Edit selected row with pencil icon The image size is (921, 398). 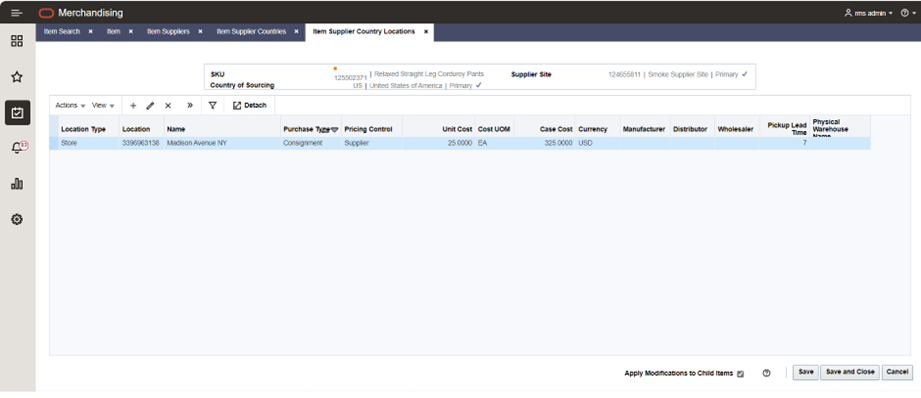150,106
